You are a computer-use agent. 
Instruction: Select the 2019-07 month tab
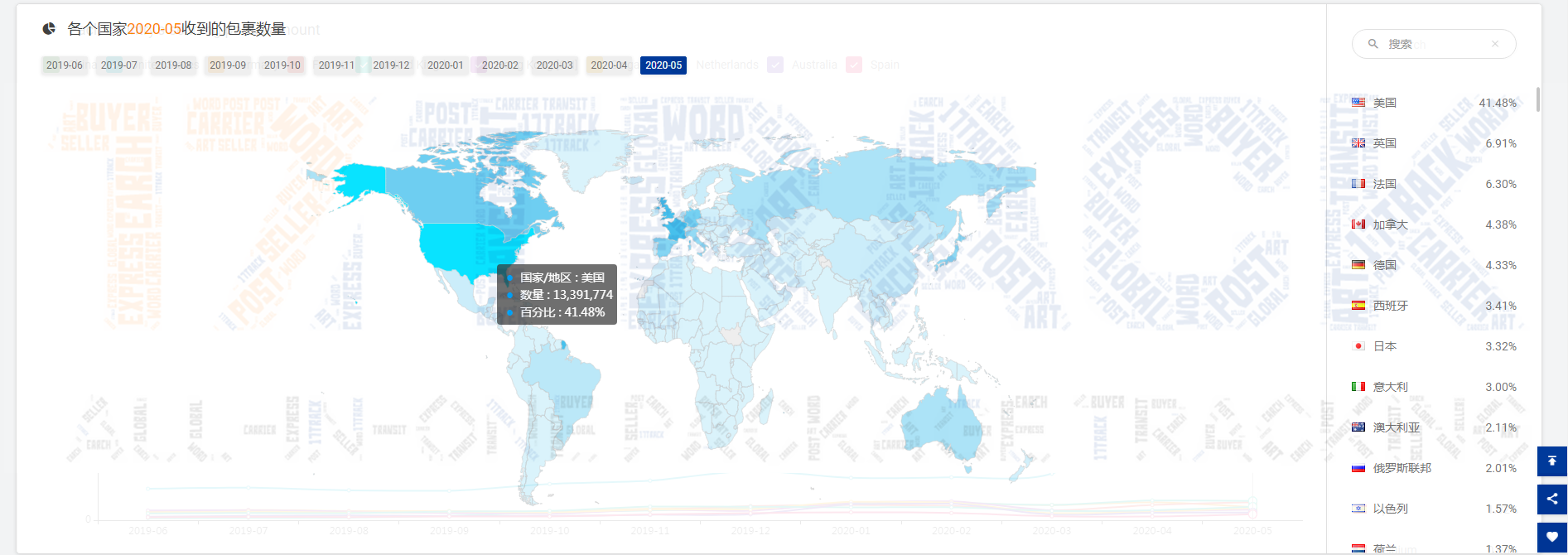[119, 65]
